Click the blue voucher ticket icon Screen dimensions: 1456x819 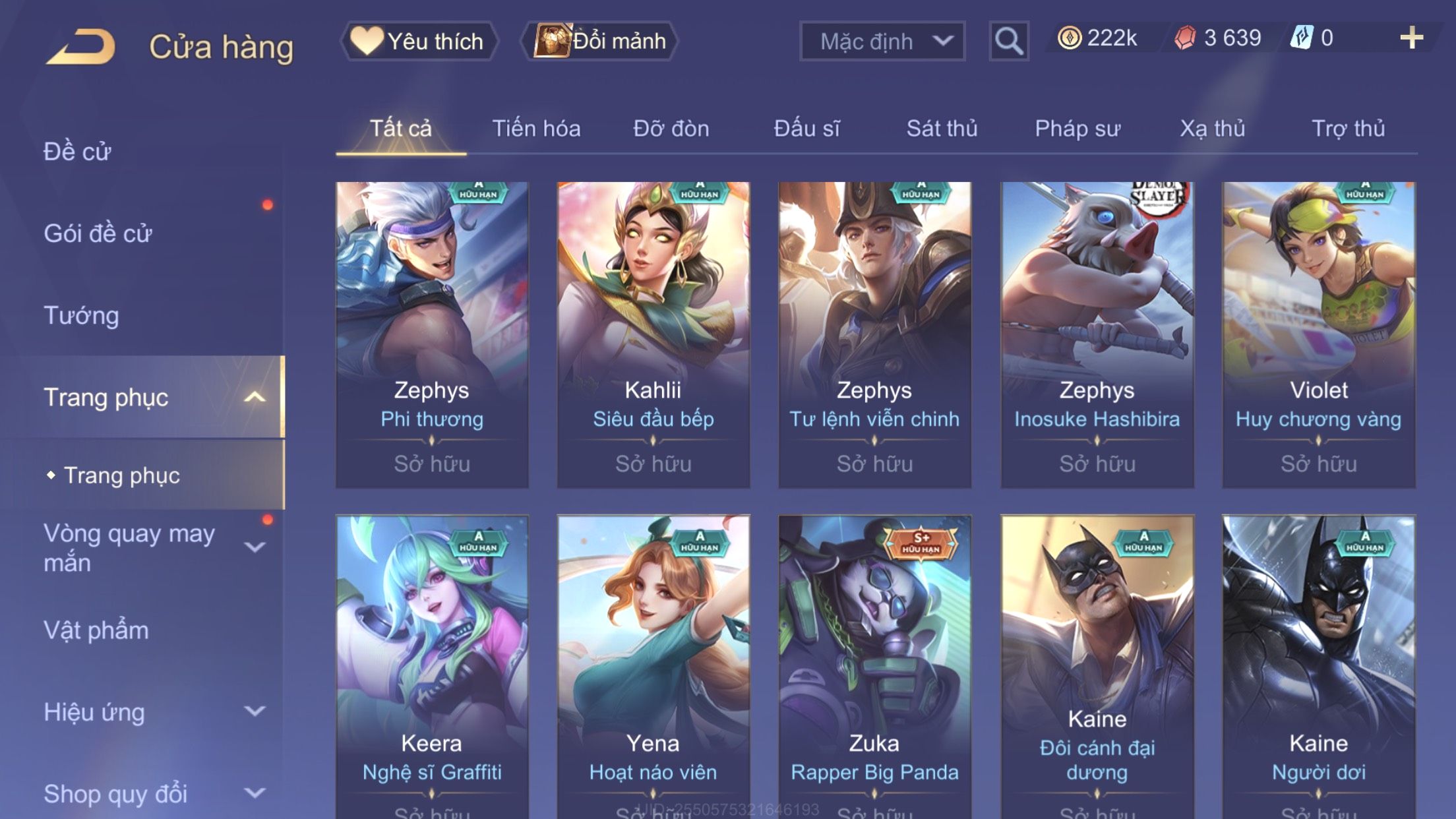pos(1302,38)
